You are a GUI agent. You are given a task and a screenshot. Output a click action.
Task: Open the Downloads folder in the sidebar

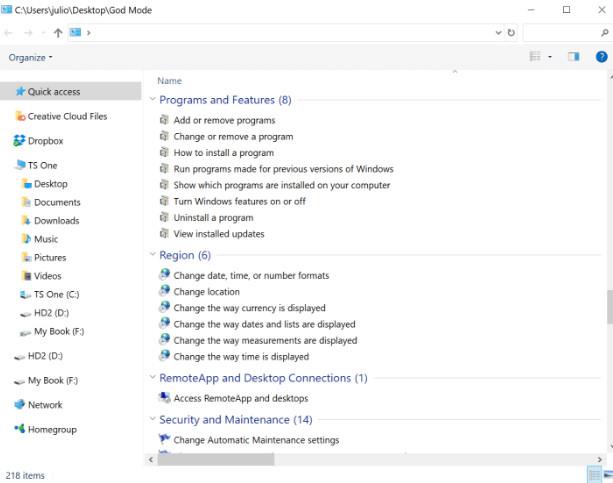tap(56, 221)
